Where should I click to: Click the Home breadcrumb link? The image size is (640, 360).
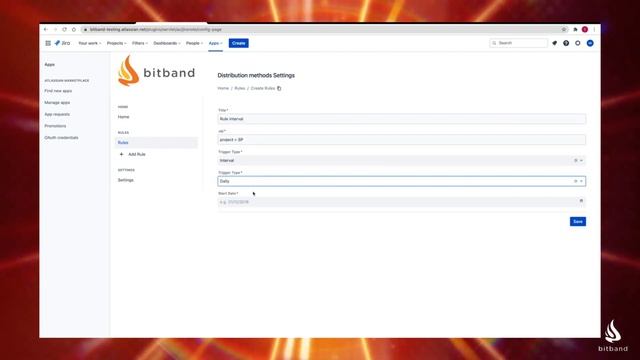coord(223,88)
